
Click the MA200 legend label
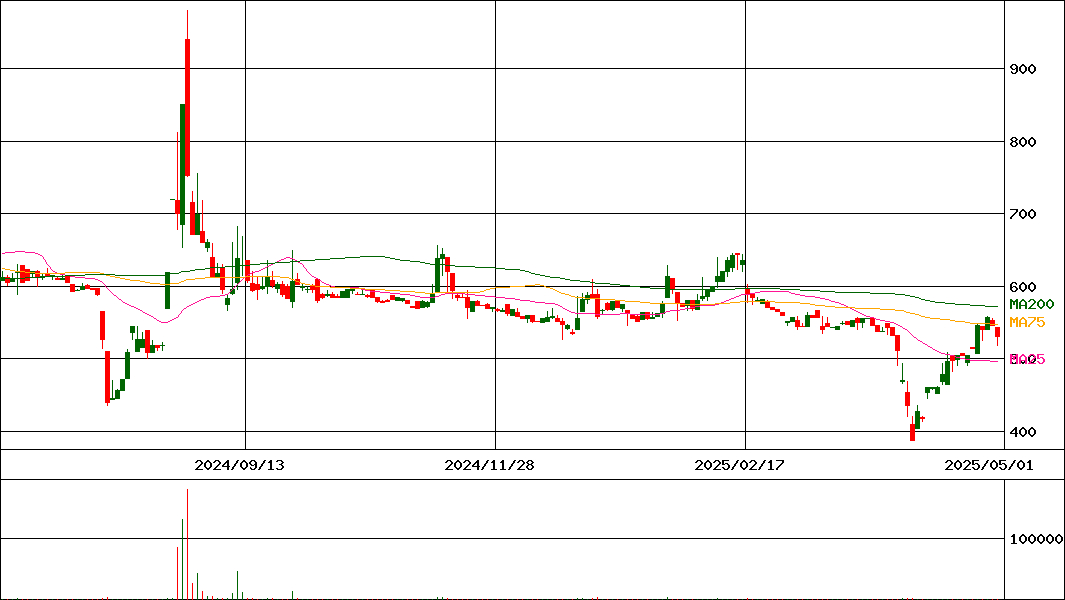[1032, 304]
